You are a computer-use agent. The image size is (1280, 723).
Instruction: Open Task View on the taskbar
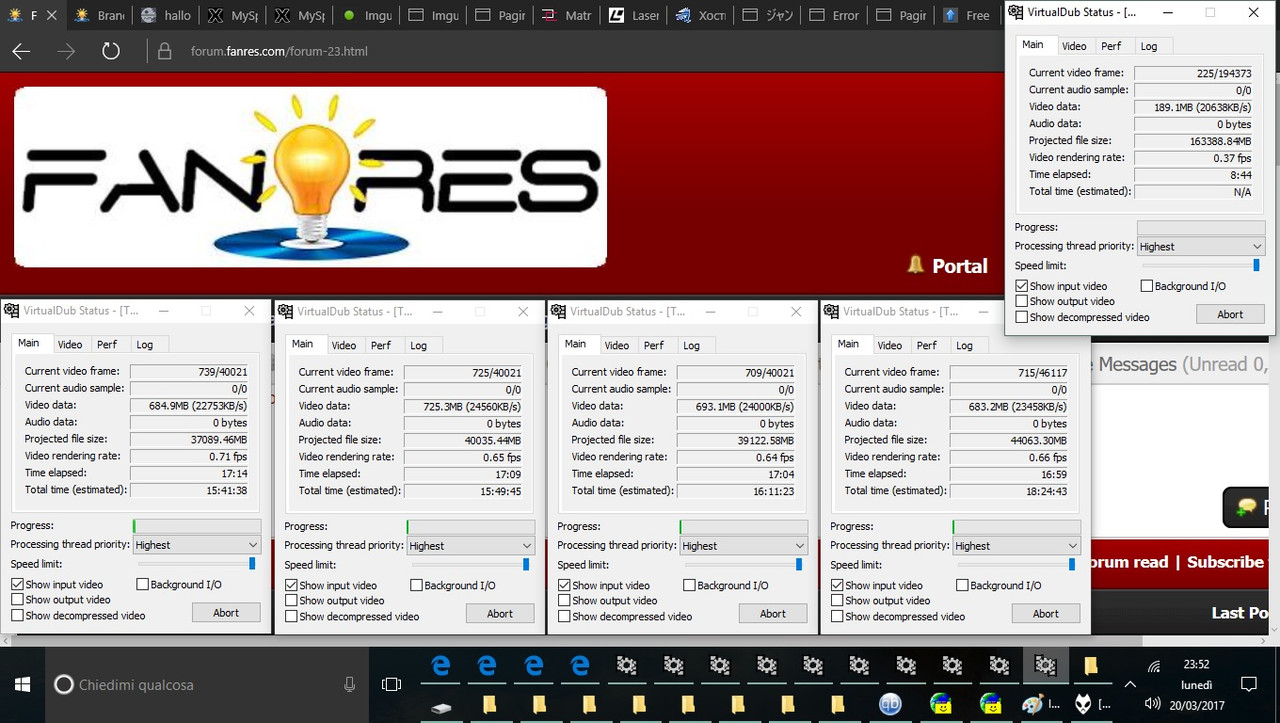click(391, 685)
